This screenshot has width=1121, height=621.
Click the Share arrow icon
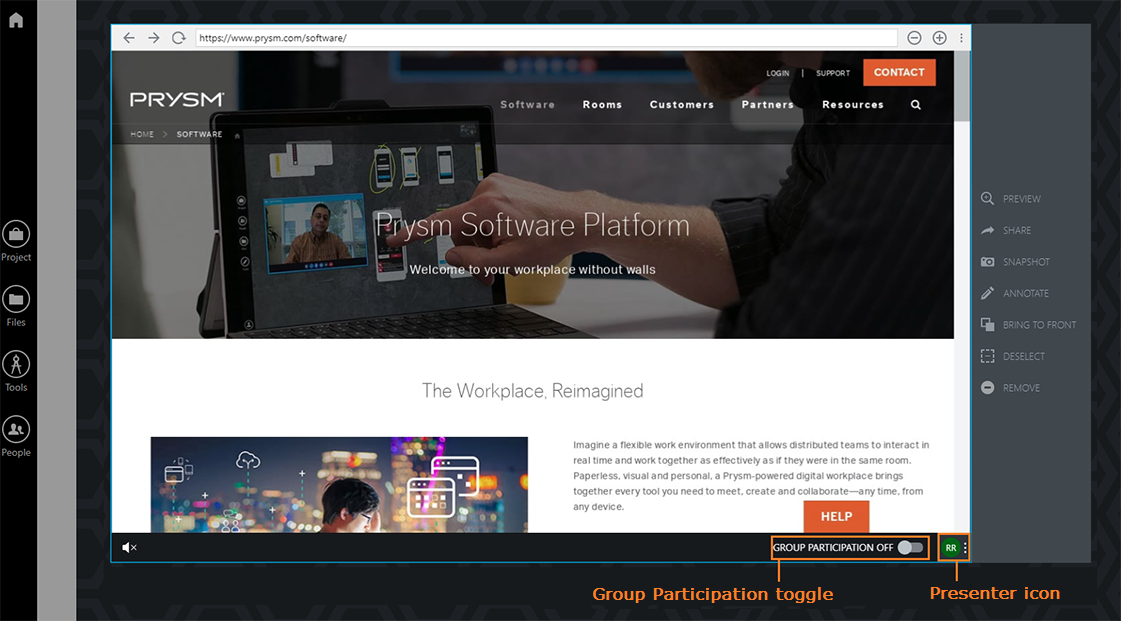click(x=987, y=230)
